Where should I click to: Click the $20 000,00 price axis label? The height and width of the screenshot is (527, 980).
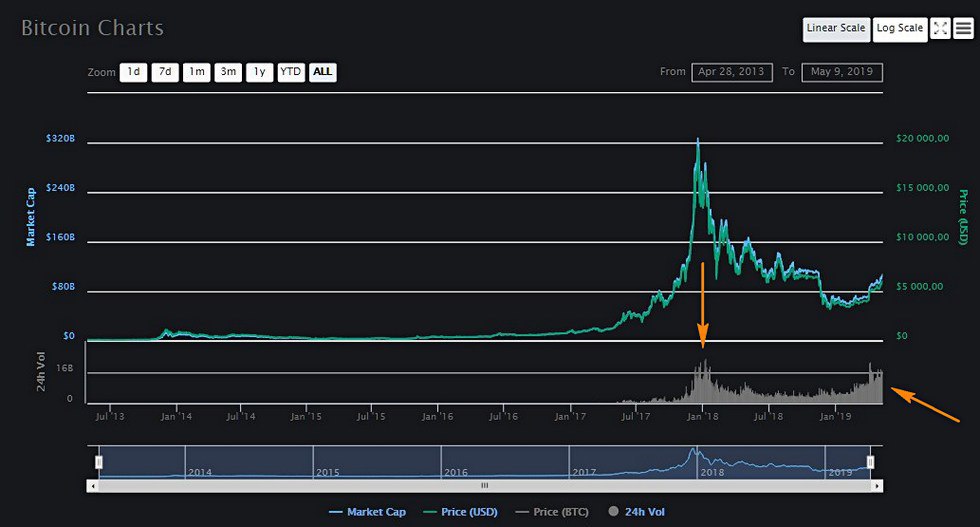point(922,138)
